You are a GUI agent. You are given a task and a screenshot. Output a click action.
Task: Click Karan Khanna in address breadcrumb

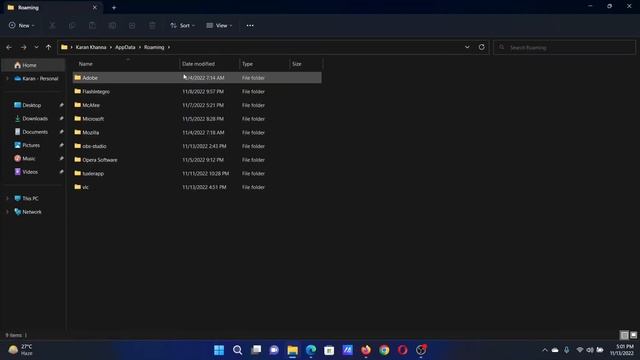point(91,47)
